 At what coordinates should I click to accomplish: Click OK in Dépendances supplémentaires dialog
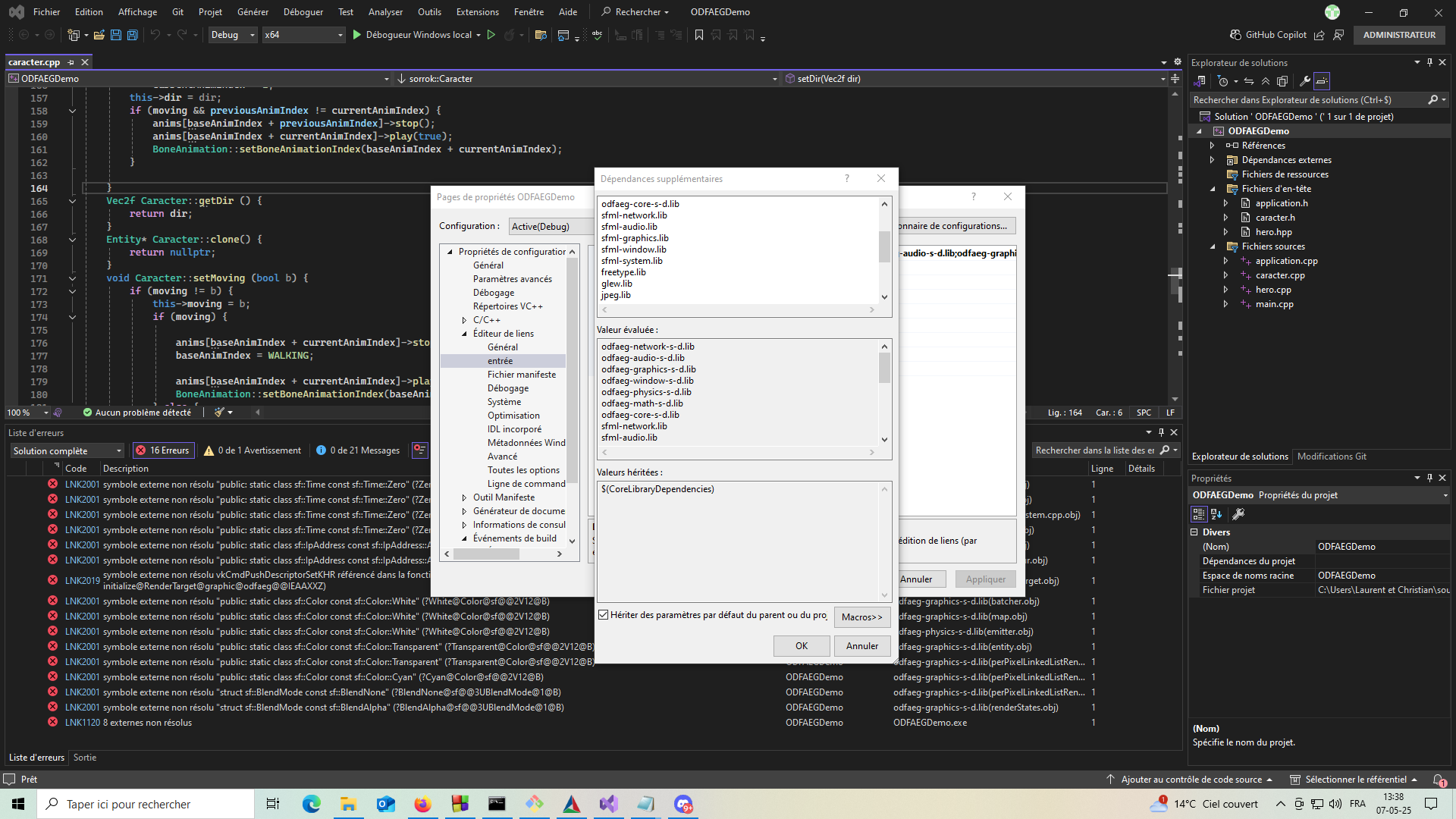pos(802,646)
